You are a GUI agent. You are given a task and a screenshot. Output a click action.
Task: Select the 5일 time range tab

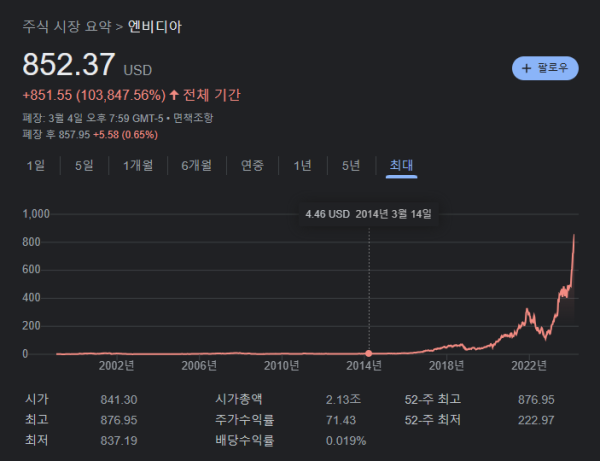(84, 165)
